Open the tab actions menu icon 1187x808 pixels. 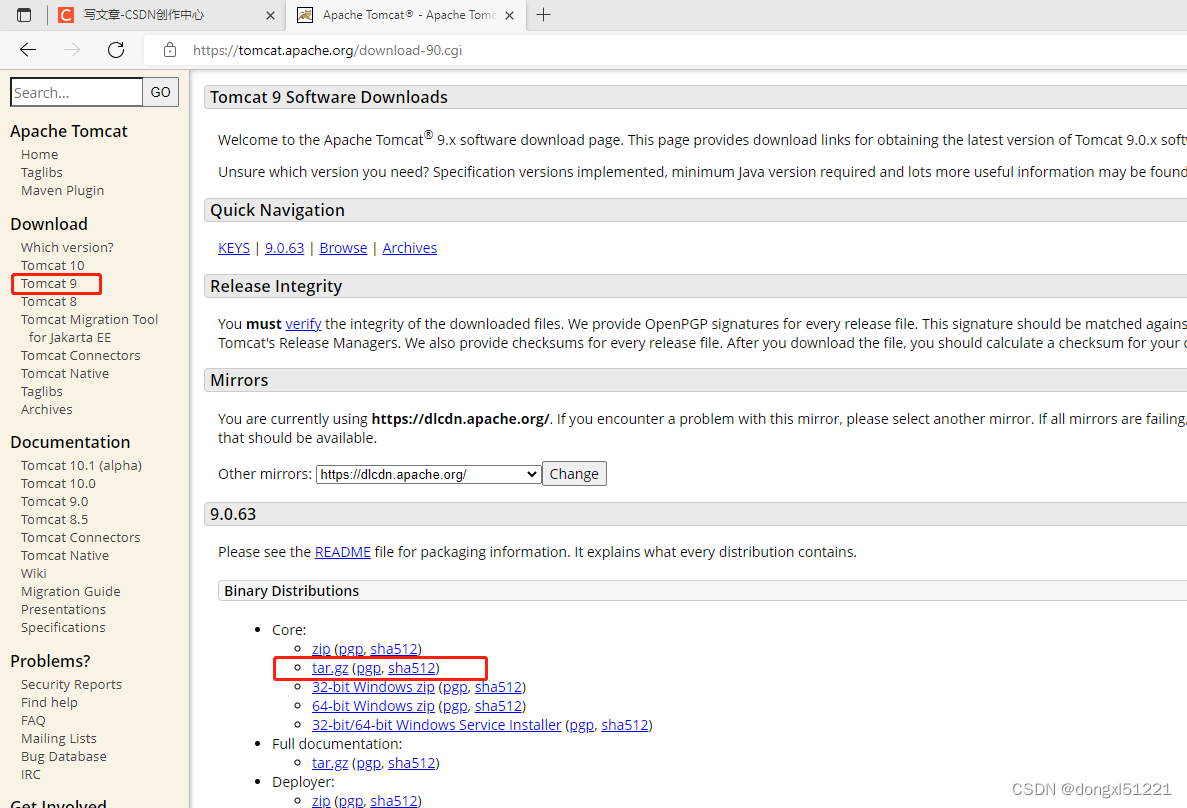pos(24,14)
